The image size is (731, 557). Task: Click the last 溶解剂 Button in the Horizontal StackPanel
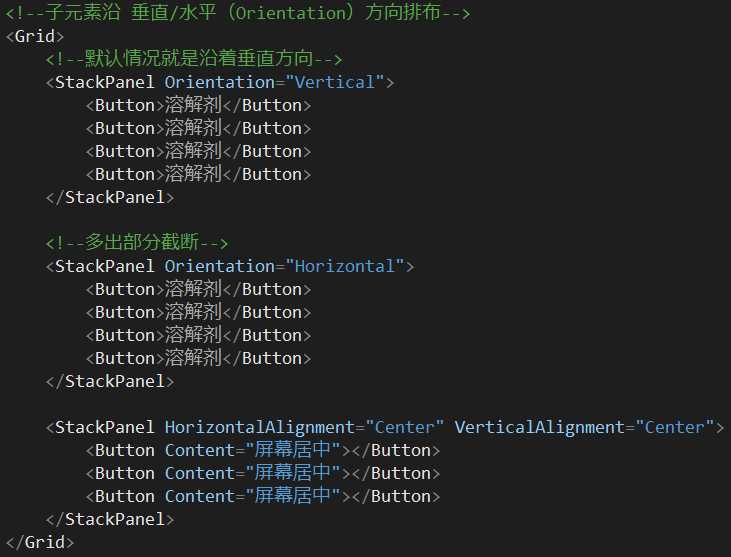click(198, 359)
